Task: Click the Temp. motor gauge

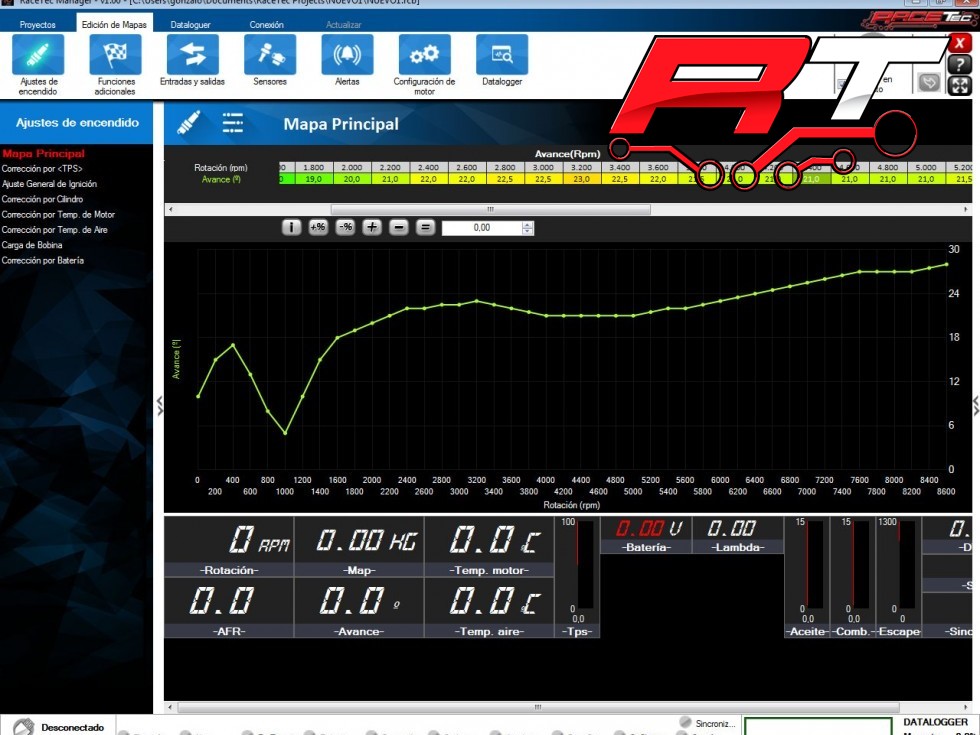Action: pyautogui.click(x=489, y=547)
